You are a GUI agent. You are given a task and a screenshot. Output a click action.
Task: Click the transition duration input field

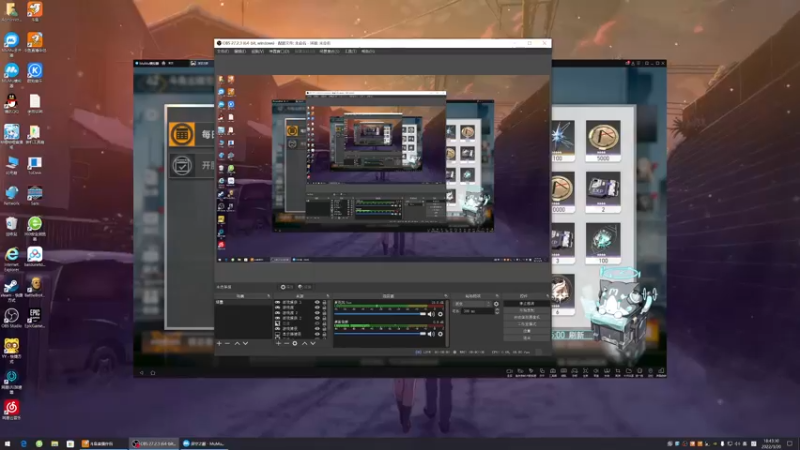click(x=477, y=311)
